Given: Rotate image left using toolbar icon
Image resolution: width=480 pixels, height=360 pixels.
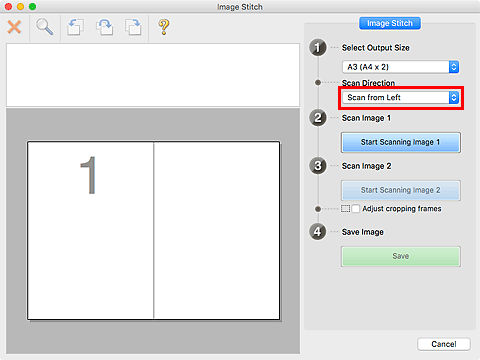Looking at the screenshot, I should pos(75,27).
